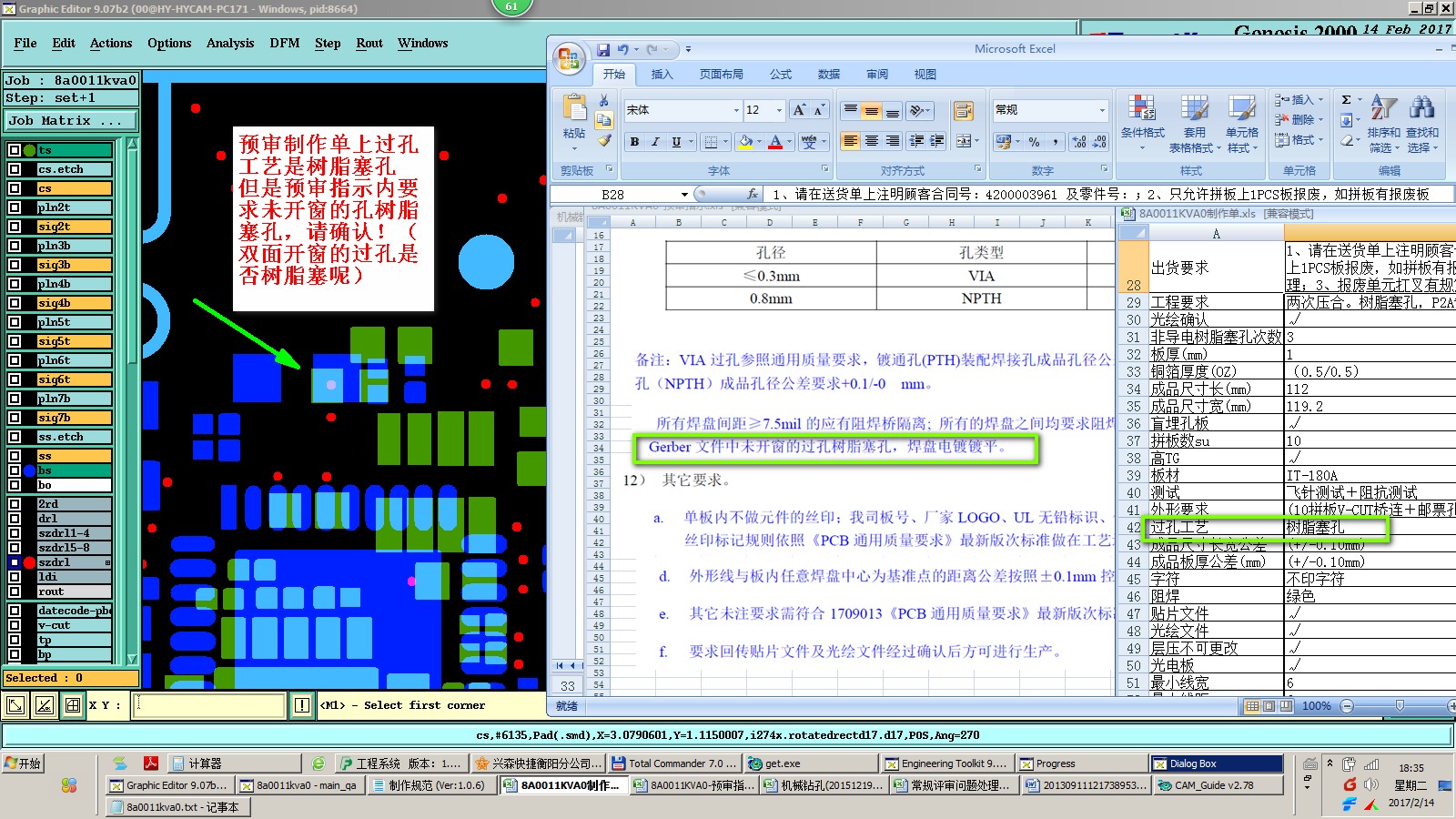1456x819 pixels.
Task: Click the grid snap icon beside X Y
Action: [x=73, y=705]
